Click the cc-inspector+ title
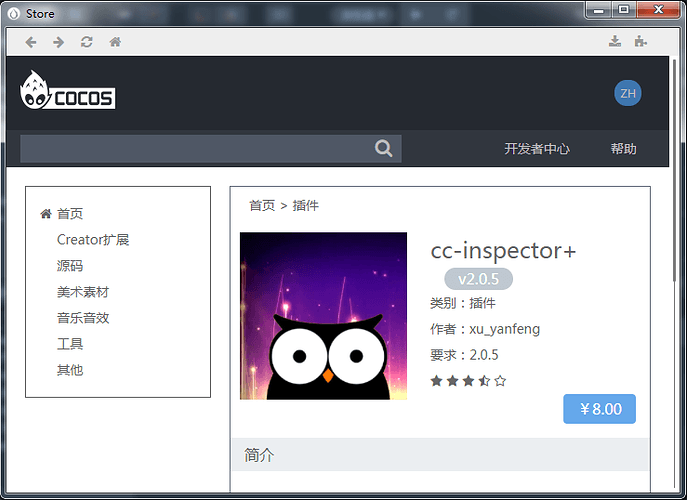The image size is (687, 500). pyautogui.click(x=503, y=251)
